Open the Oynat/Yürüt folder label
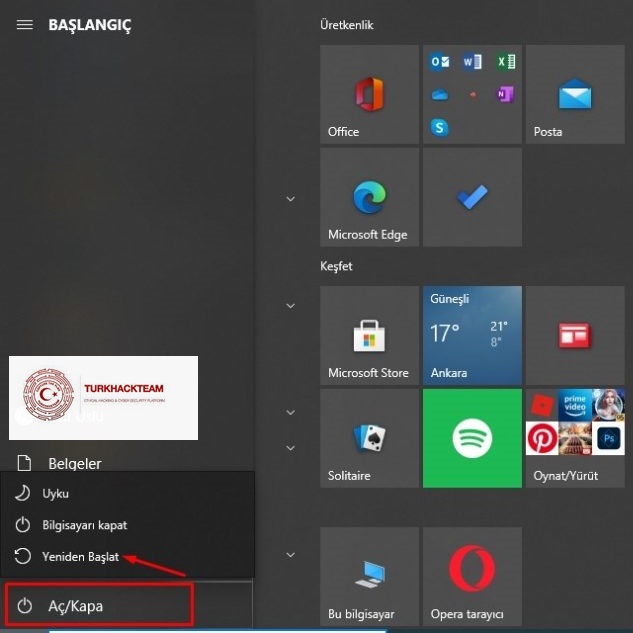The height and width of the screenshot is (633, 633). click(565, 476)
